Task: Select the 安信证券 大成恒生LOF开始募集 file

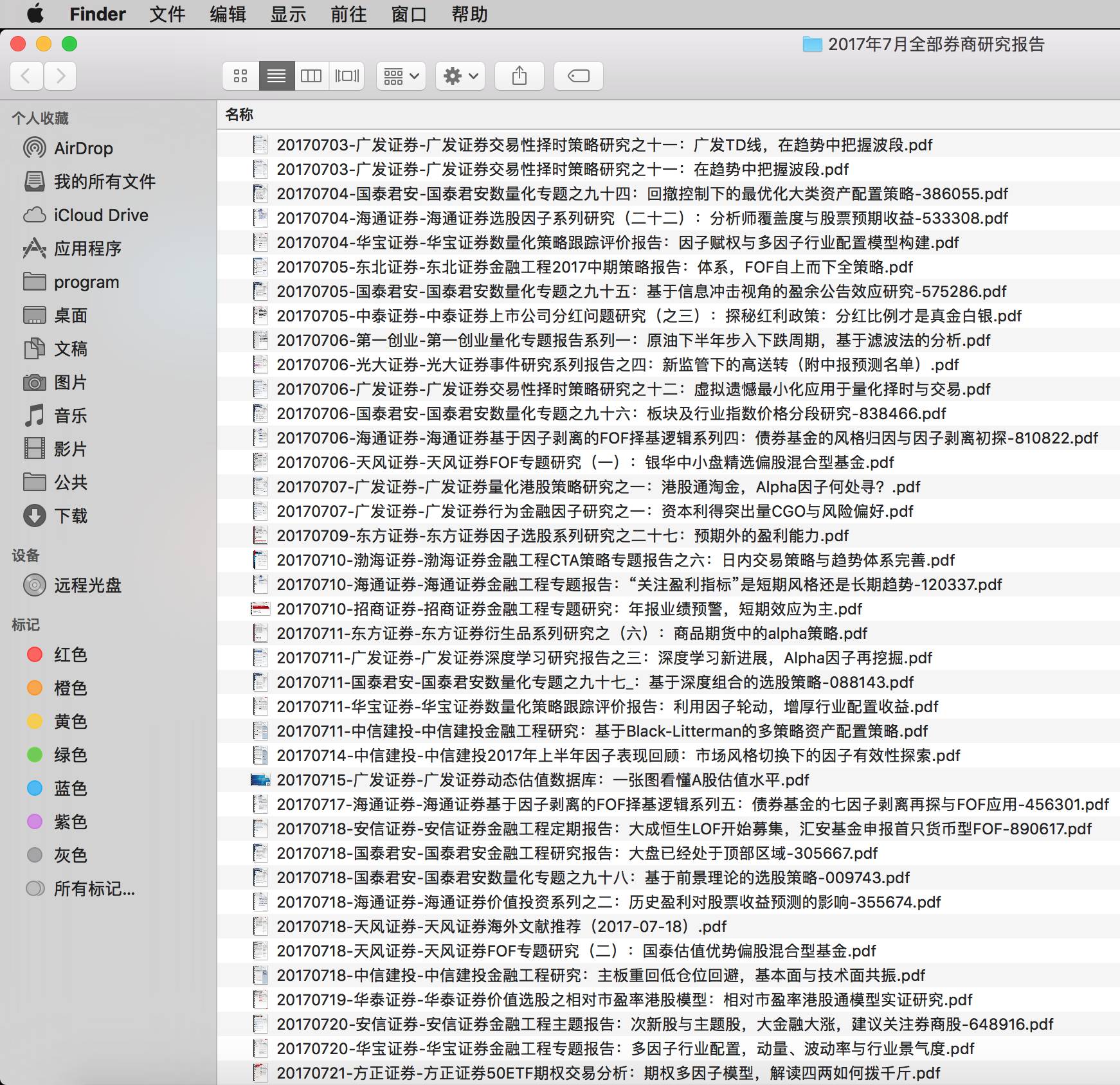Action: 669,829
